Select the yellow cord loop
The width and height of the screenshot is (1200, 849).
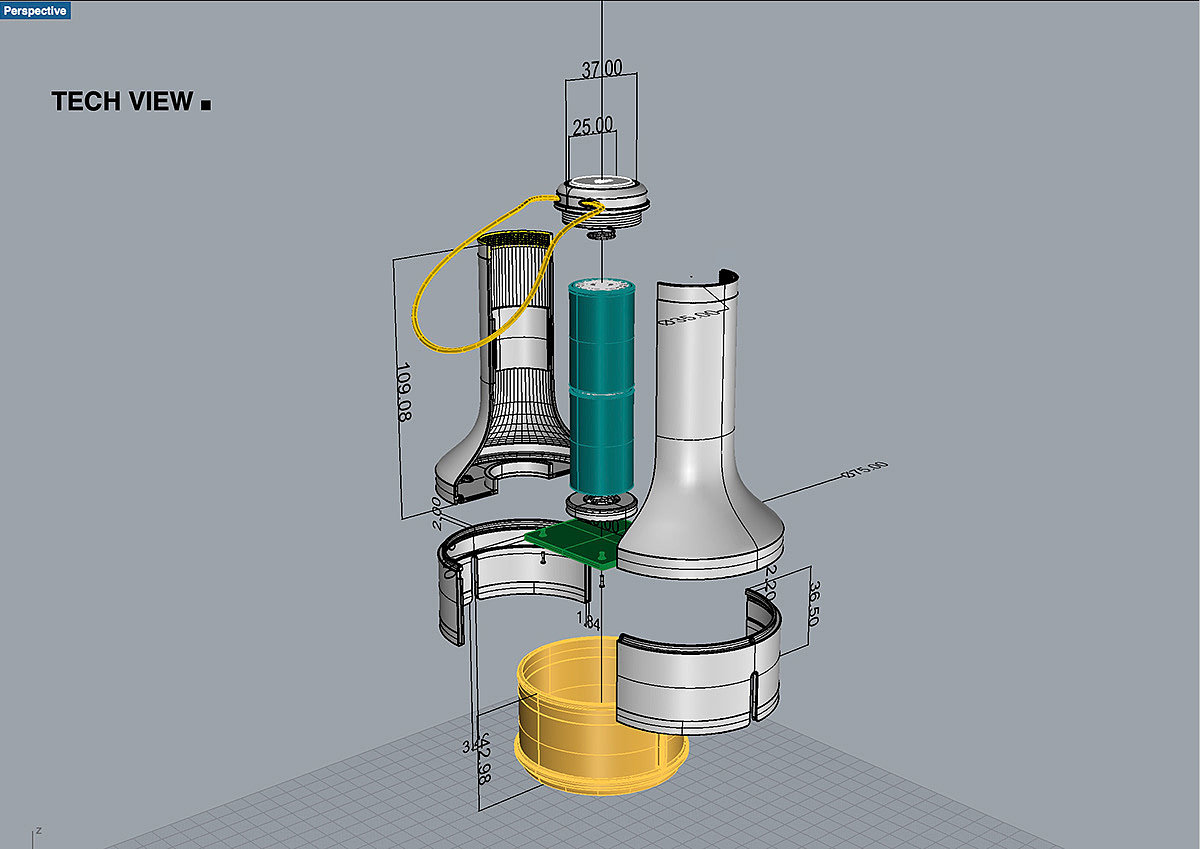click(x=428, y=300)
